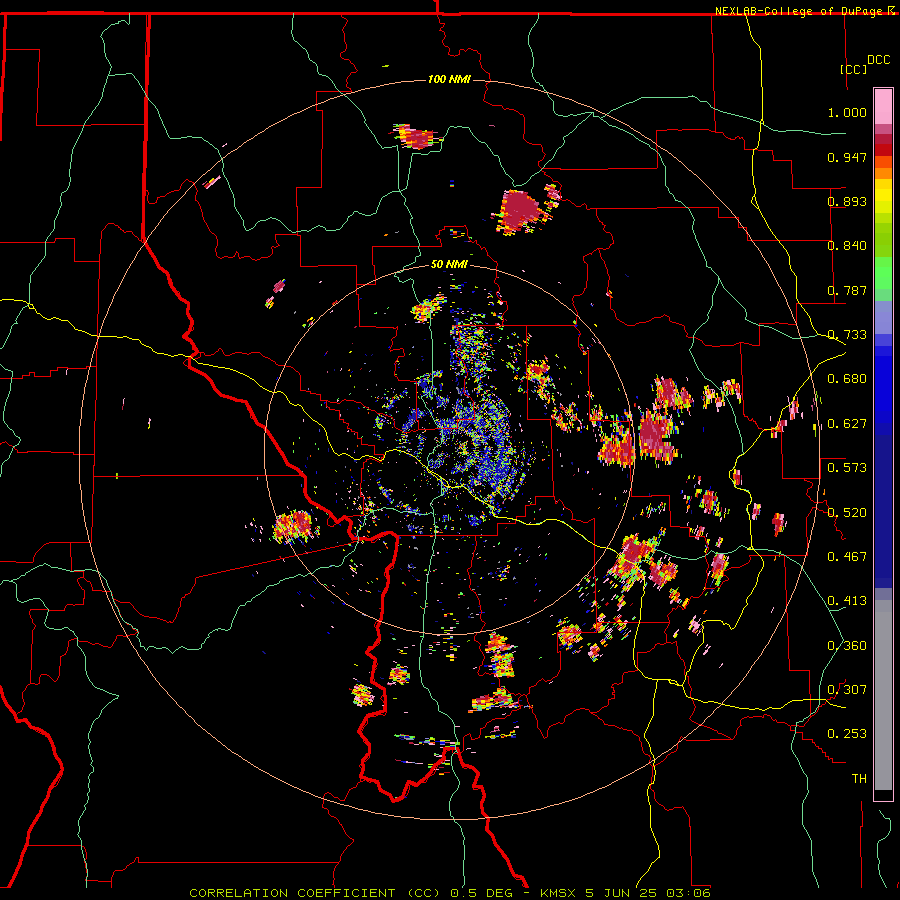This screenshot has height=900, width=900.
Task: Click the 0.307 scale value
Action: click(847, 690)
